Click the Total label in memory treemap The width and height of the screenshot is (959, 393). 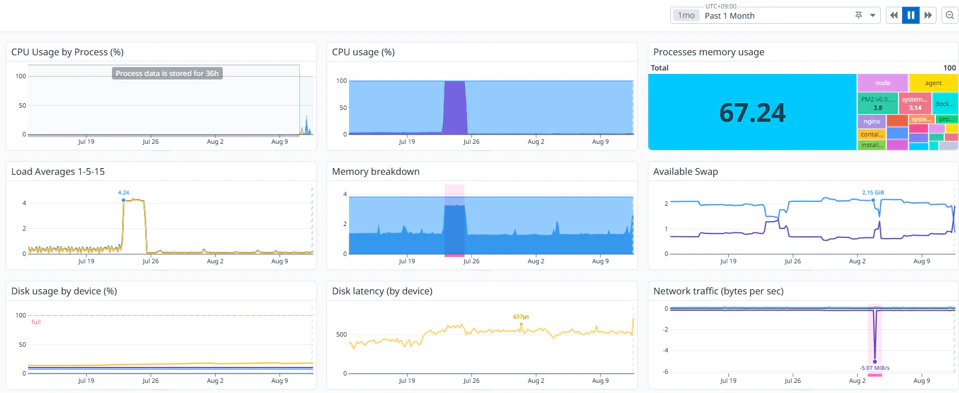pos(660,67)
